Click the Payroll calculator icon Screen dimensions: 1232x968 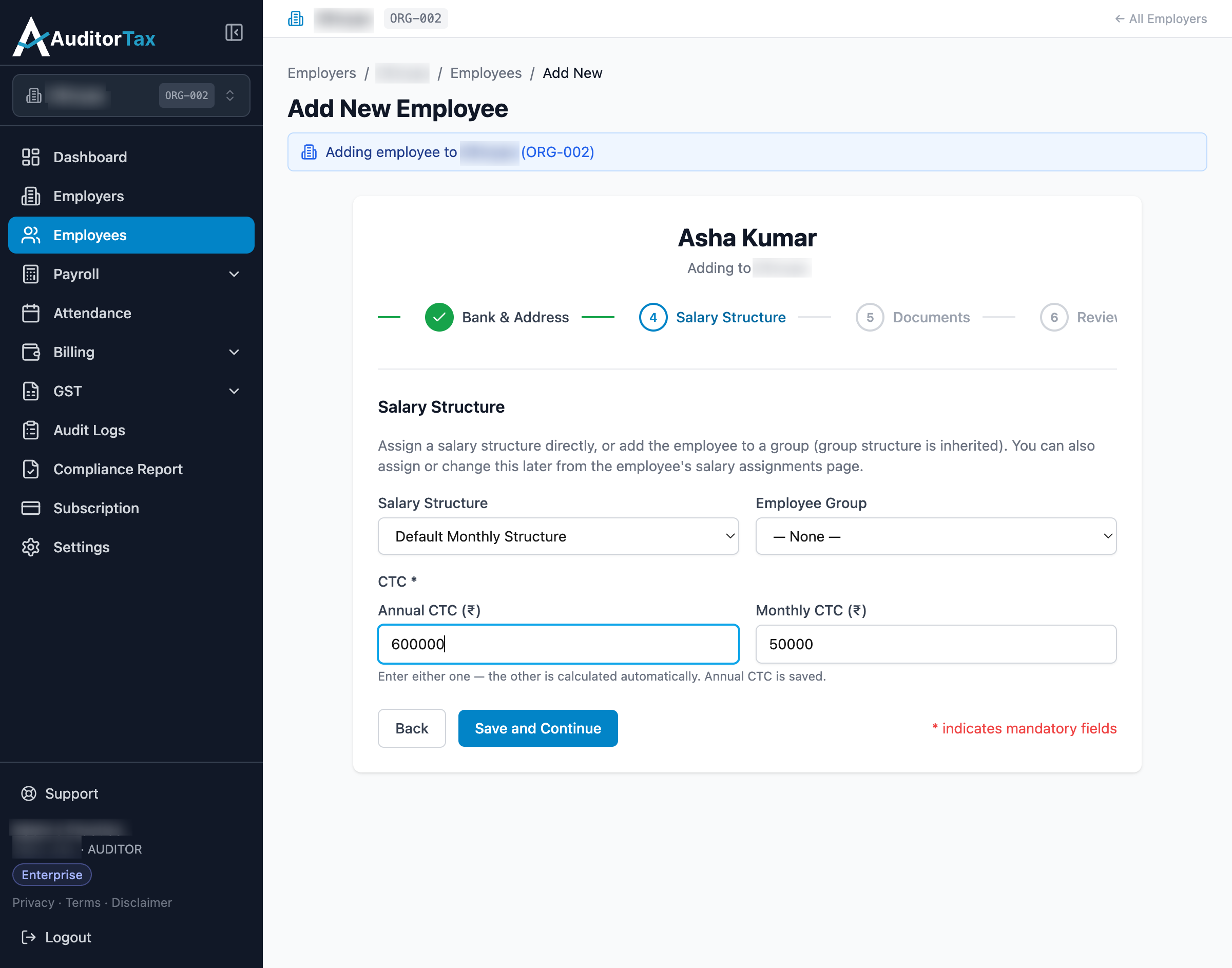[x=31, y=274]
